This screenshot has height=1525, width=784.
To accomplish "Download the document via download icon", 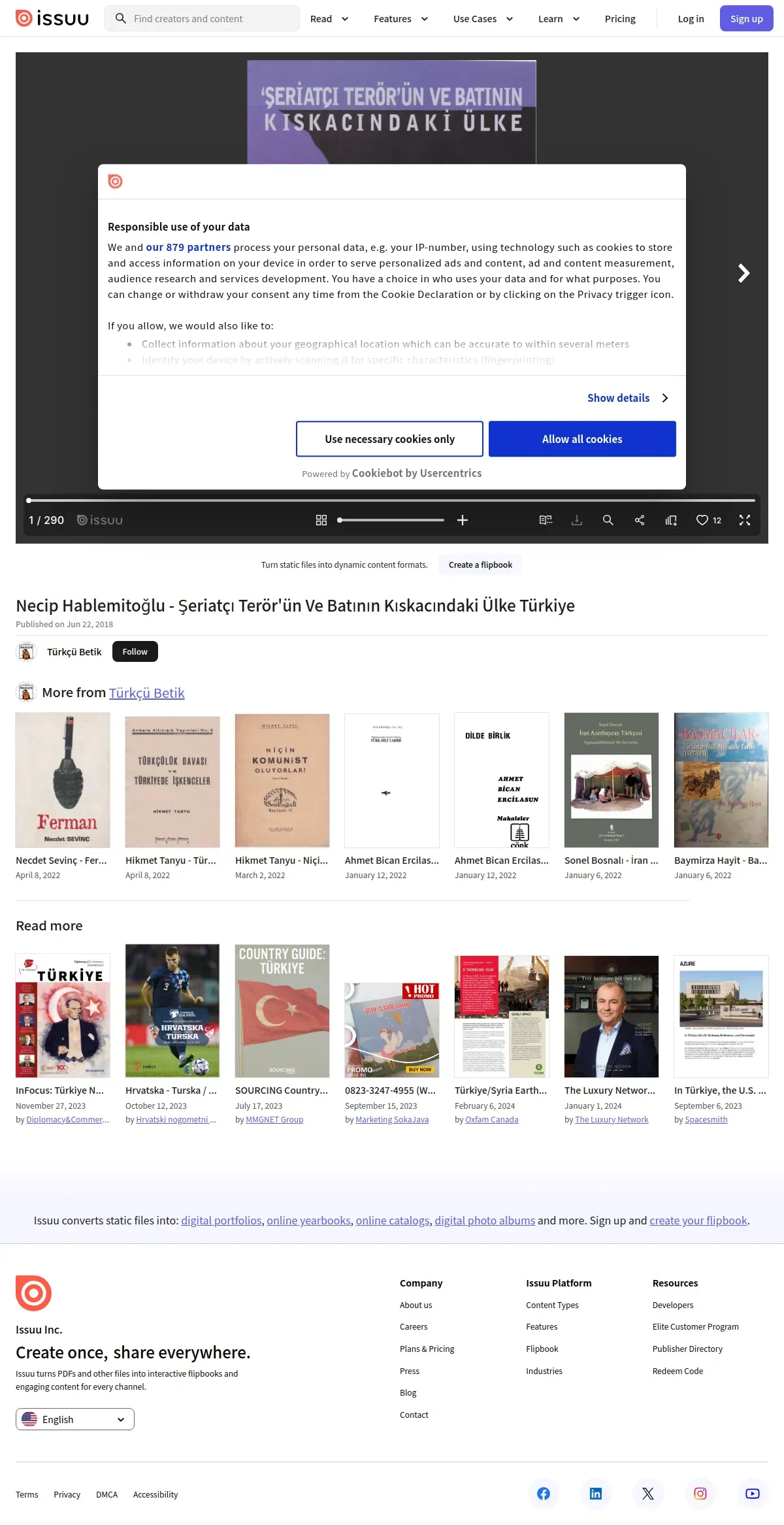I will (577, 520).
